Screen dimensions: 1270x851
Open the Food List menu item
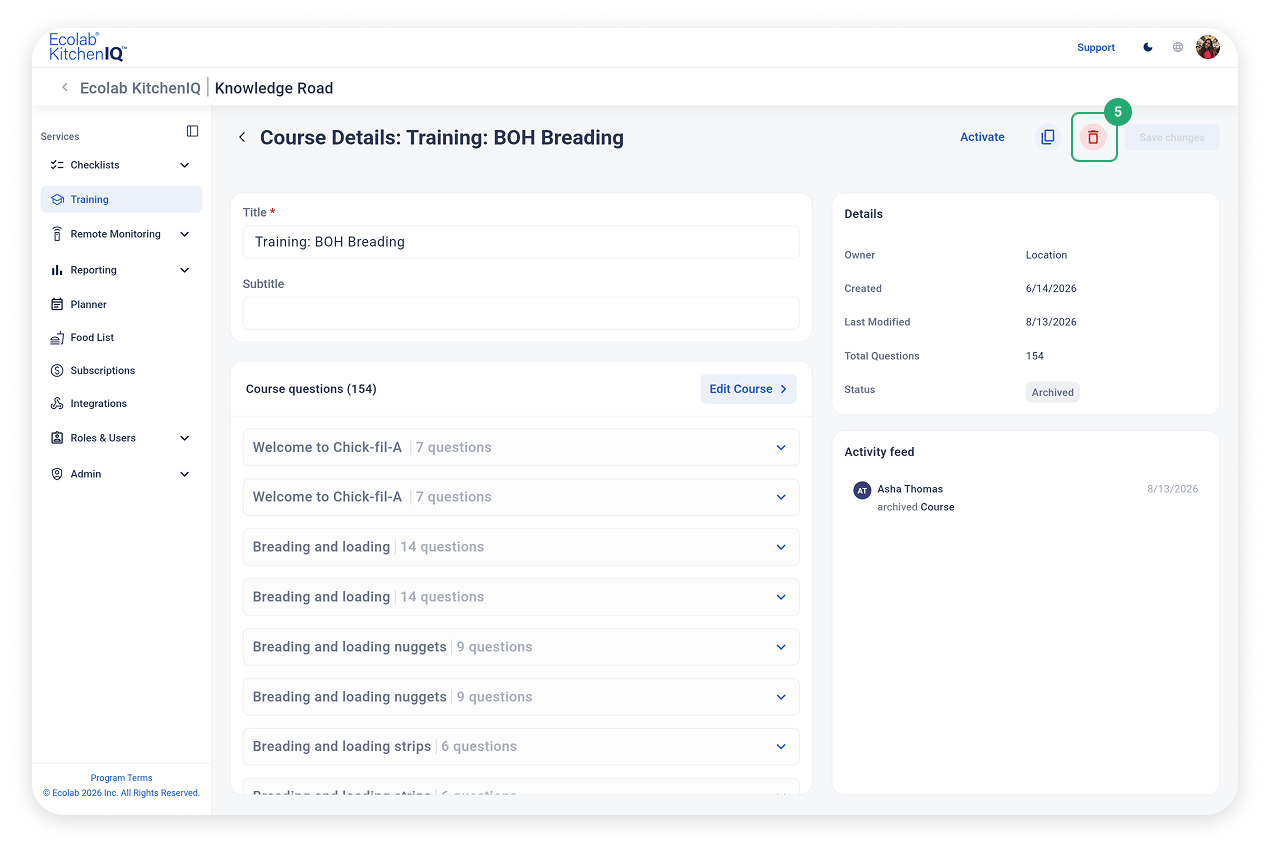point(121,338)
